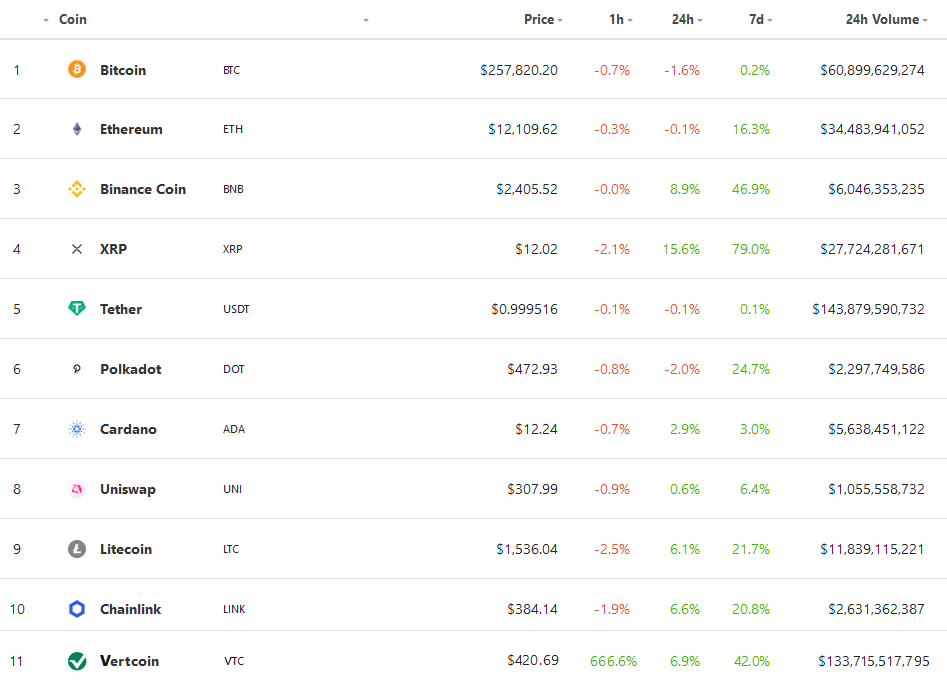Click Vertcoin price $420.69
This screenshot has width=947, height=682.
click(533, 660)
